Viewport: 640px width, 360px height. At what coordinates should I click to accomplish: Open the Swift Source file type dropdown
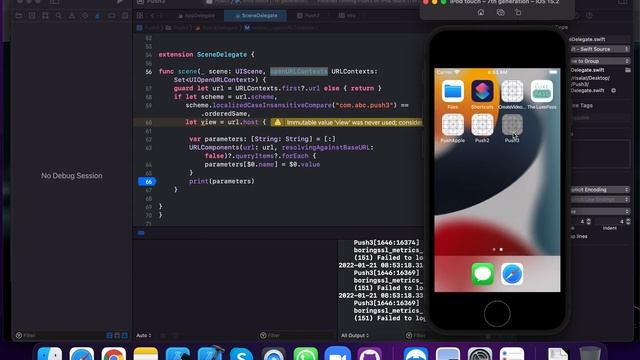pyautogui.click(x=600, y=49)
